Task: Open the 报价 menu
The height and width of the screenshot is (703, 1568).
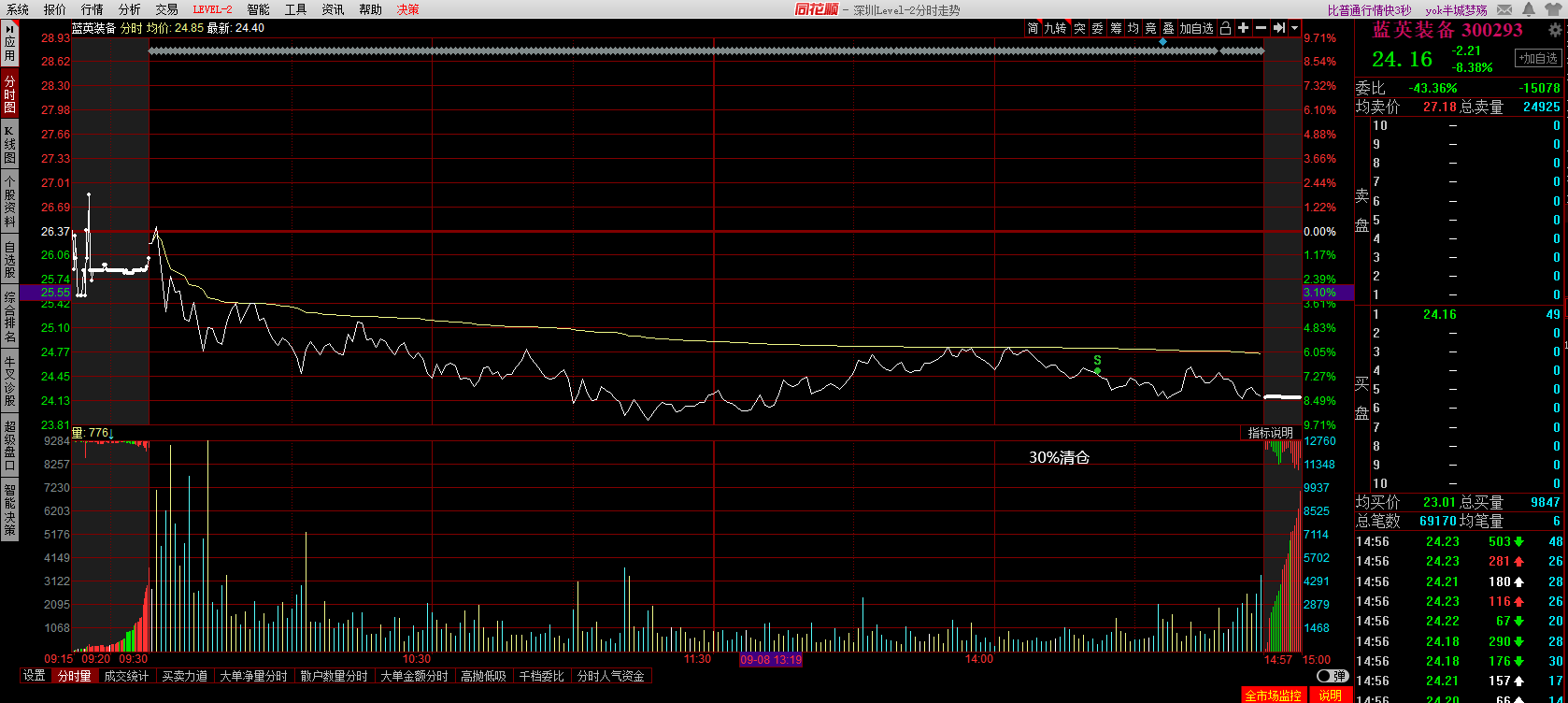Action: click(x=55, y=9)
